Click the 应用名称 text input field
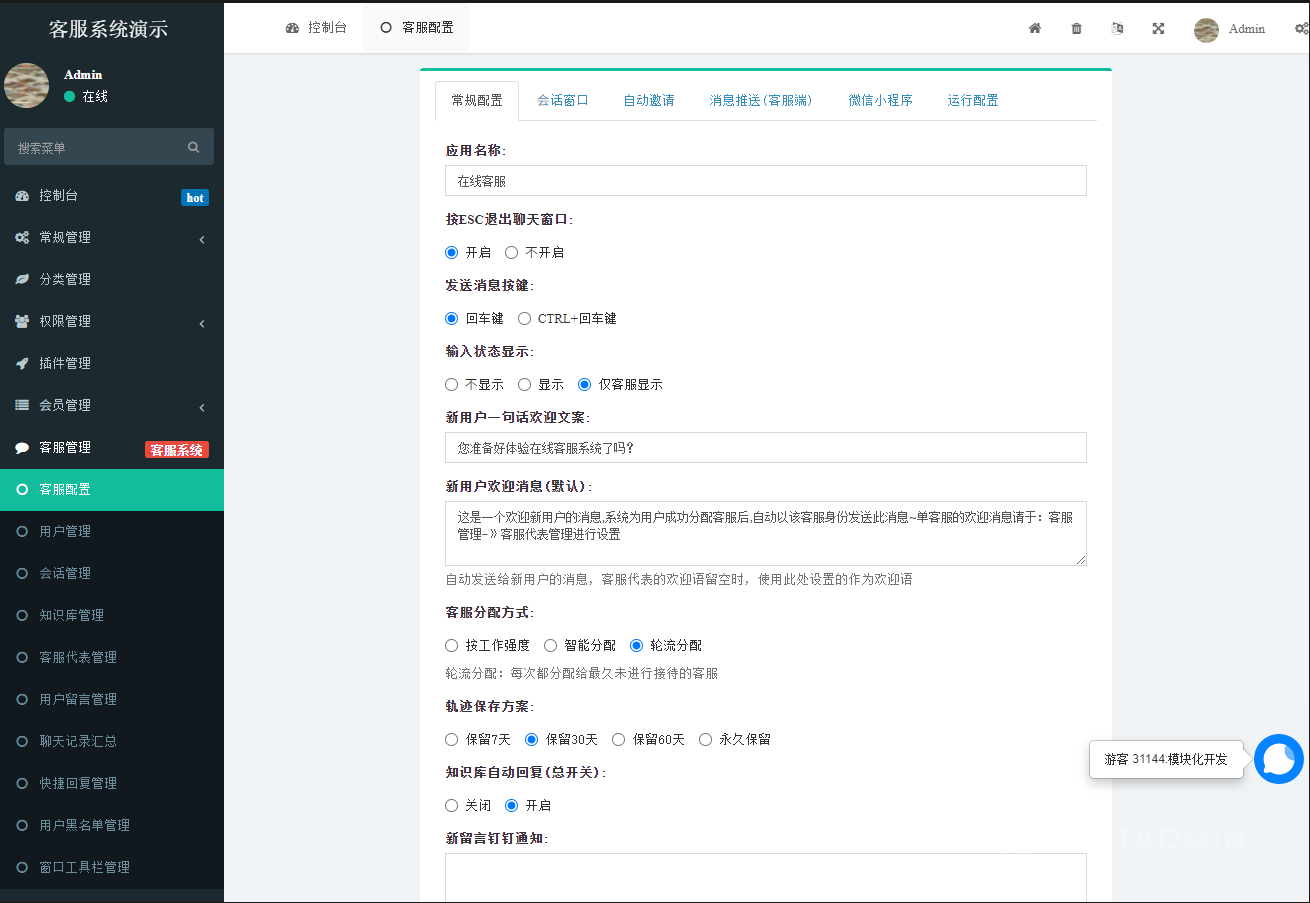The width and height of the screenshot is (1310, 903). (765, 180)
